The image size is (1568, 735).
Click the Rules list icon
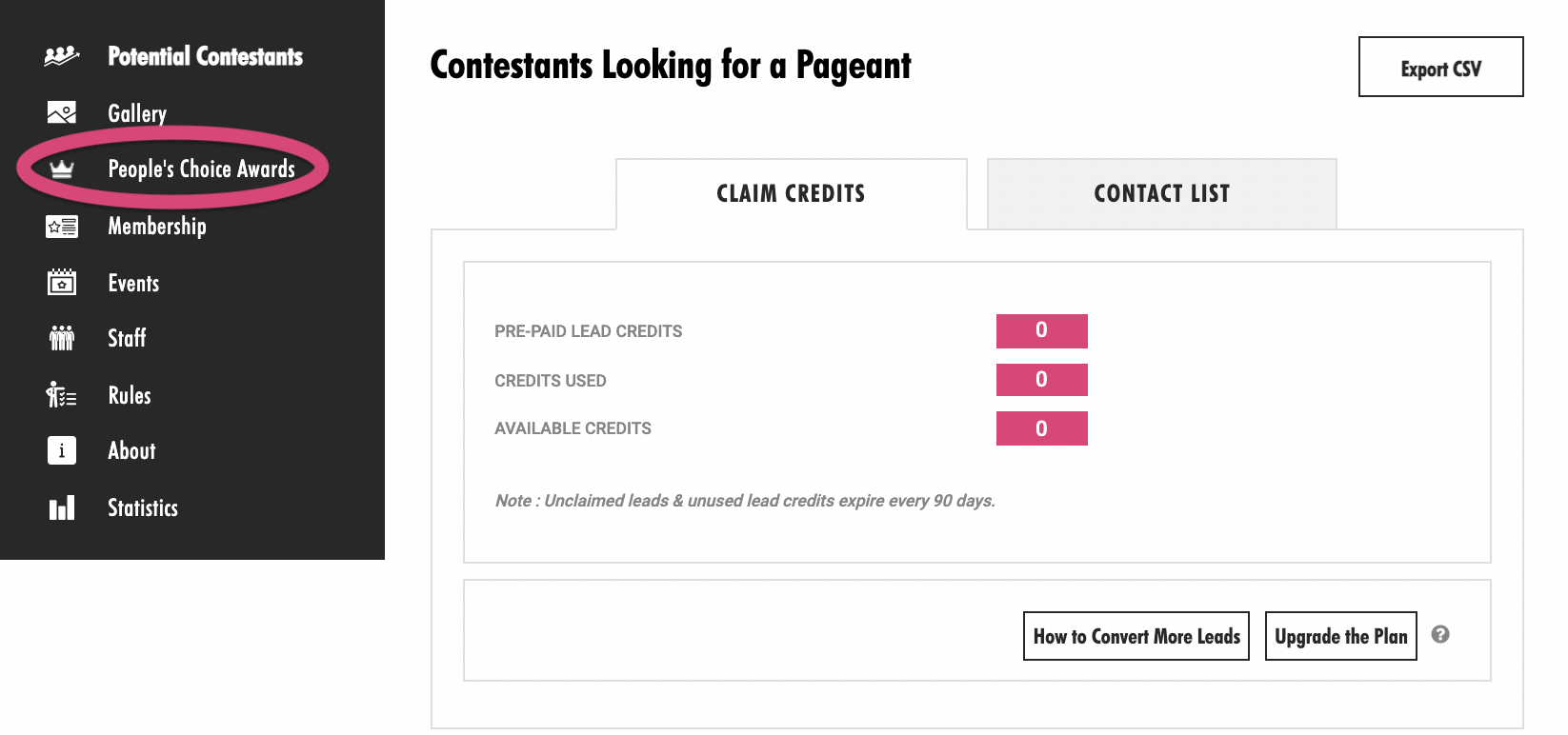coord(62,394)
